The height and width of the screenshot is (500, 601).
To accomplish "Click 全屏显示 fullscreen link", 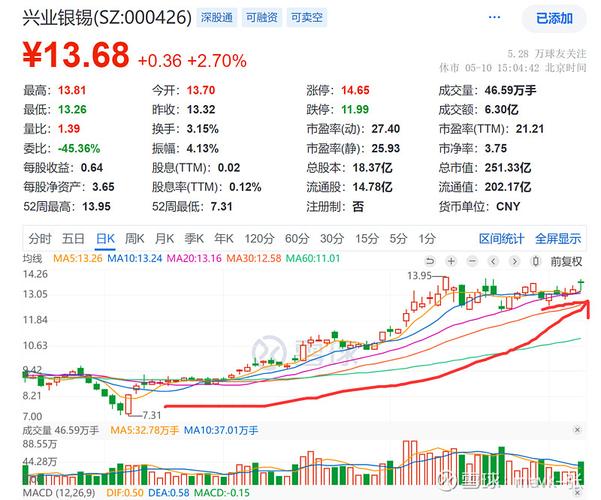I will pyautogui.click(x=558, y=239).
